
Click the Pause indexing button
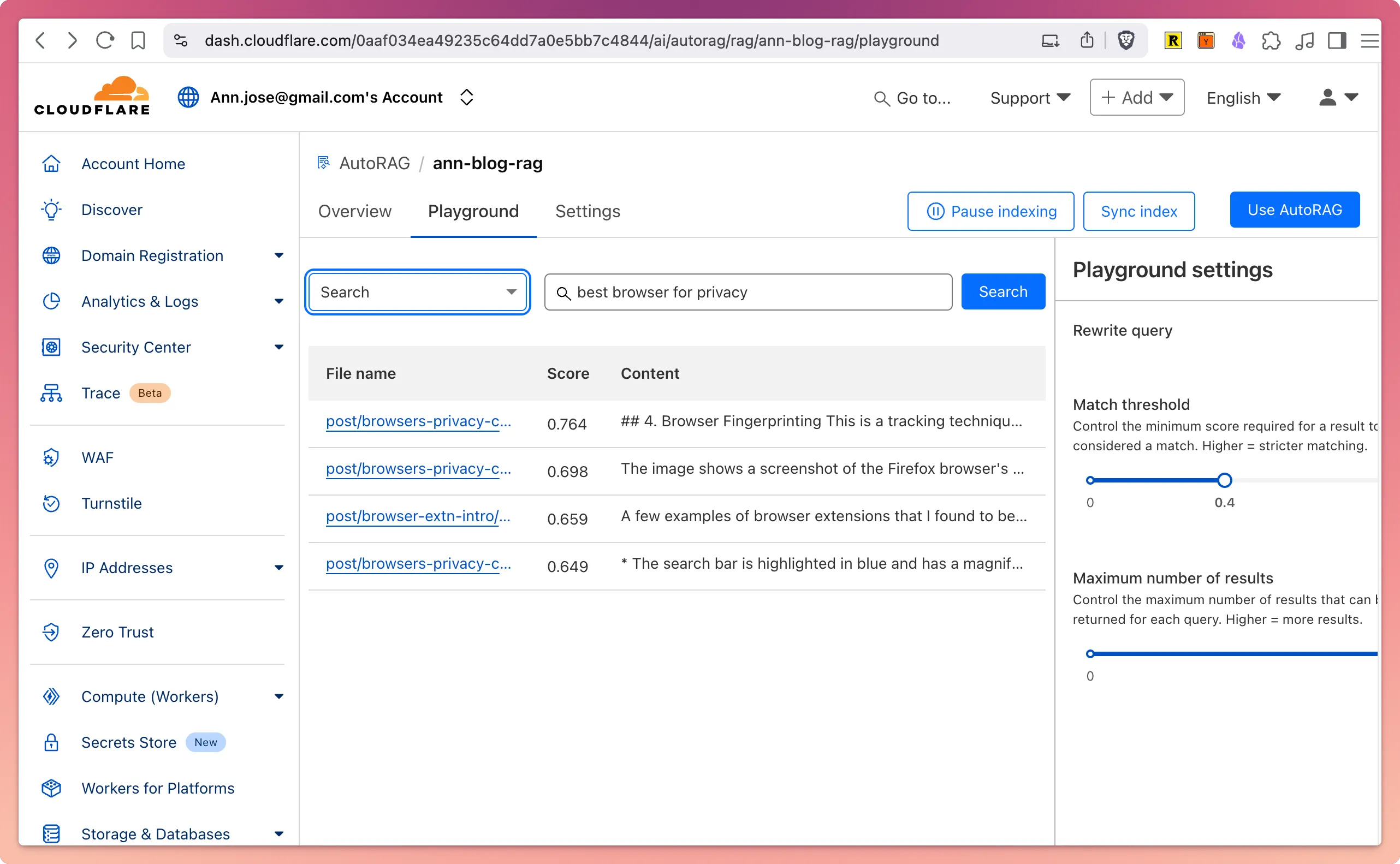pos(990,211)
